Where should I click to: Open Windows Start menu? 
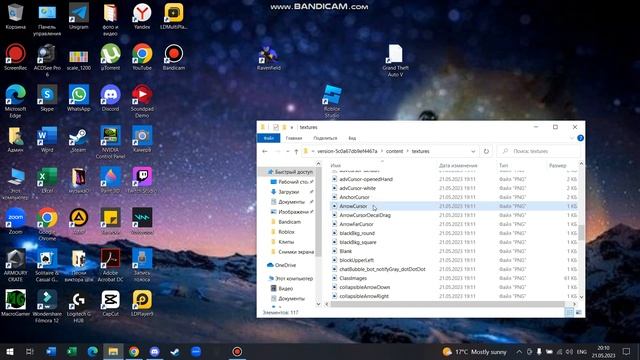pyautogui.click(x=10, y=351)
